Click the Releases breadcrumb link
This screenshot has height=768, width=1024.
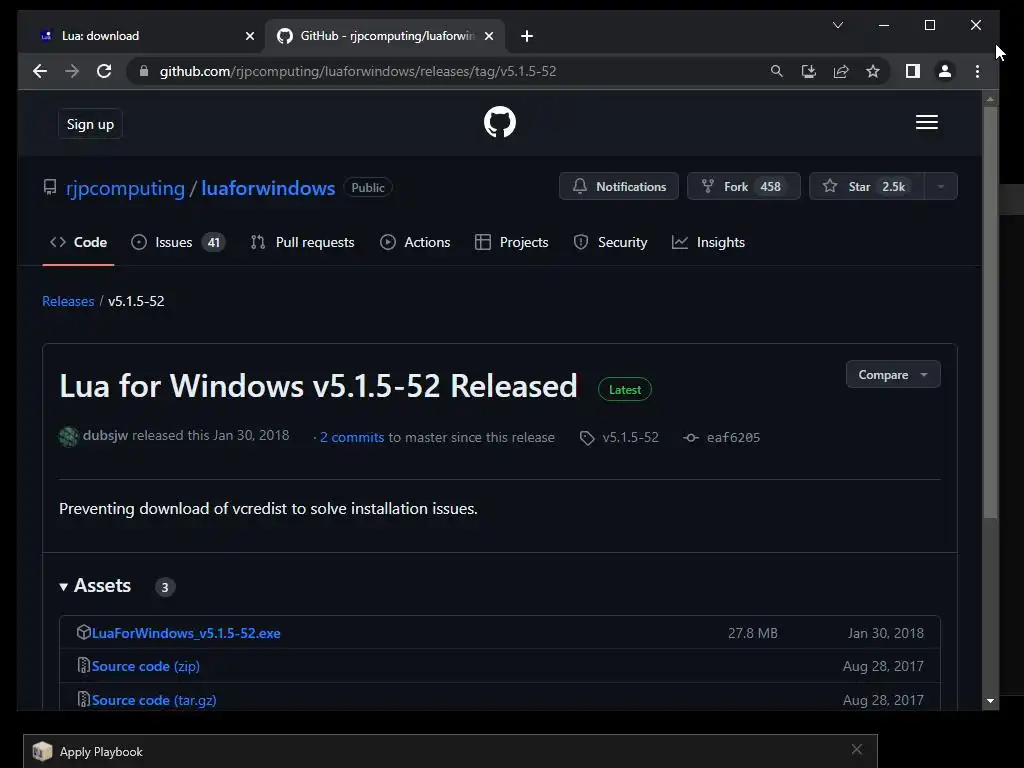pyautogui.click(x=68, y=301)
